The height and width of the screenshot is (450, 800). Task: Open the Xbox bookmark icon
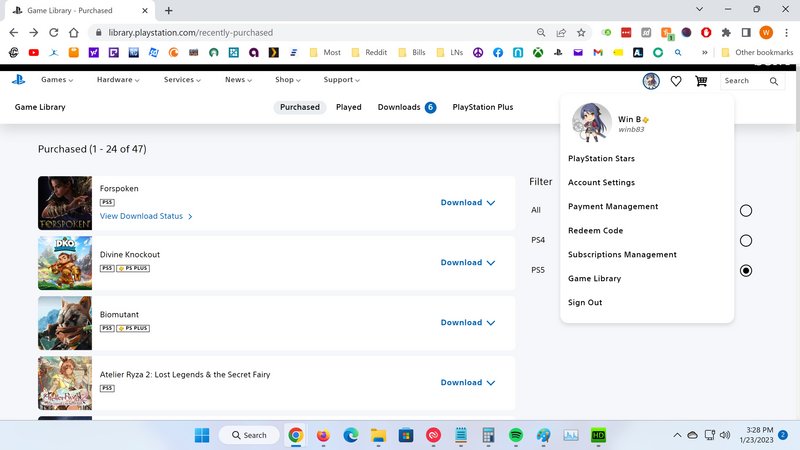[538, 52]
